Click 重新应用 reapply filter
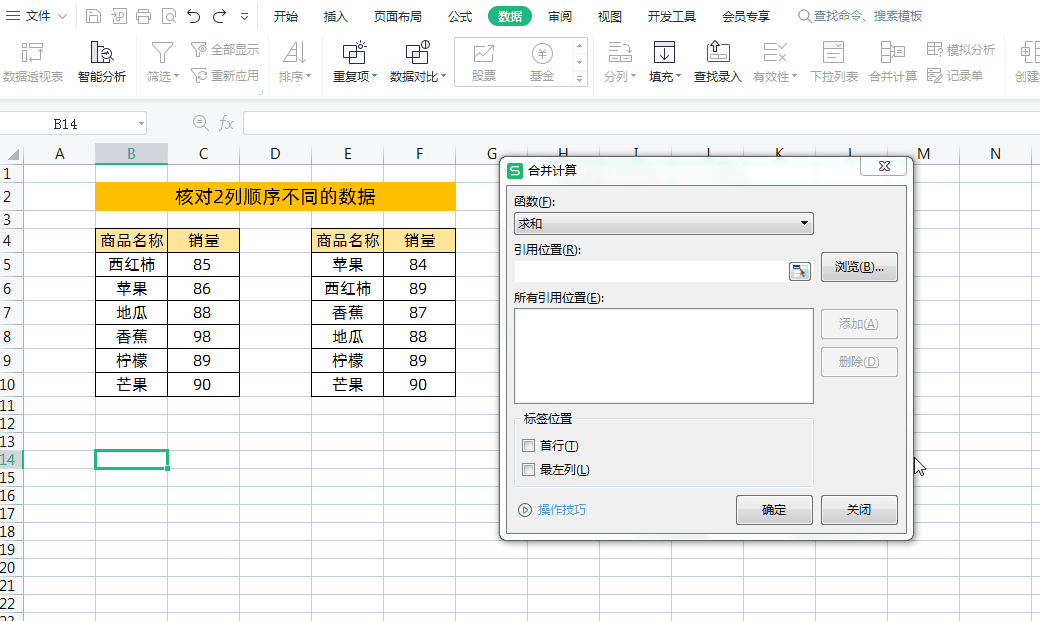Image resolution: width=1040 pixels, height=621 pixels. [225, 76]
